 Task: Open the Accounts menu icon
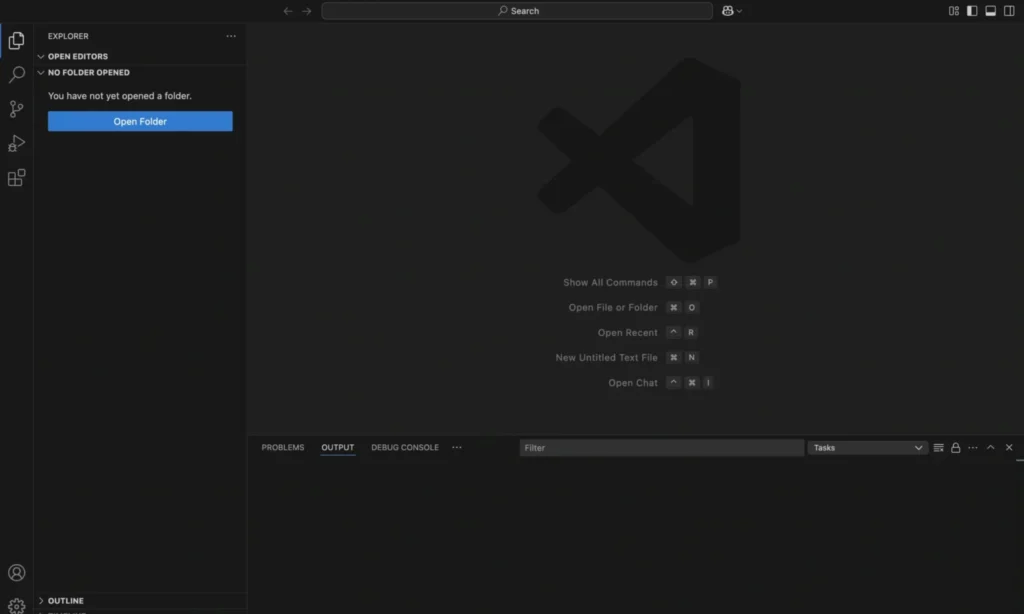[x=16, y=573]
